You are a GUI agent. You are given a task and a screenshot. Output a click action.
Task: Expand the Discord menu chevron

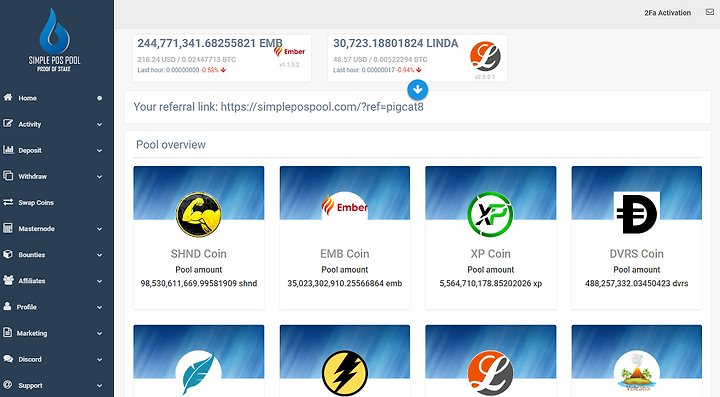click(100, 360)
